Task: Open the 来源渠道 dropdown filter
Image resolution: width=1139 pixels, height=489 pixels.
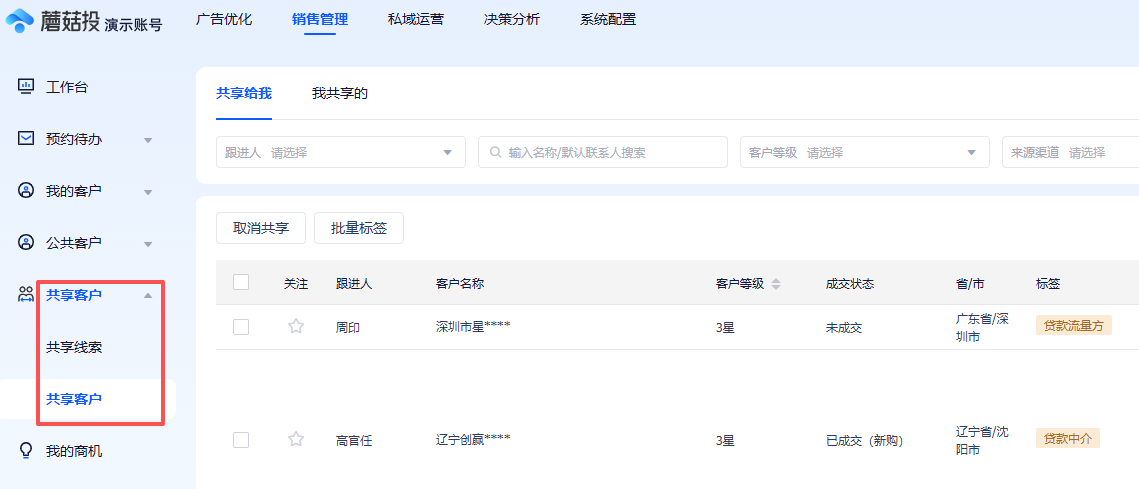Action: click(x=1070, y=153)
